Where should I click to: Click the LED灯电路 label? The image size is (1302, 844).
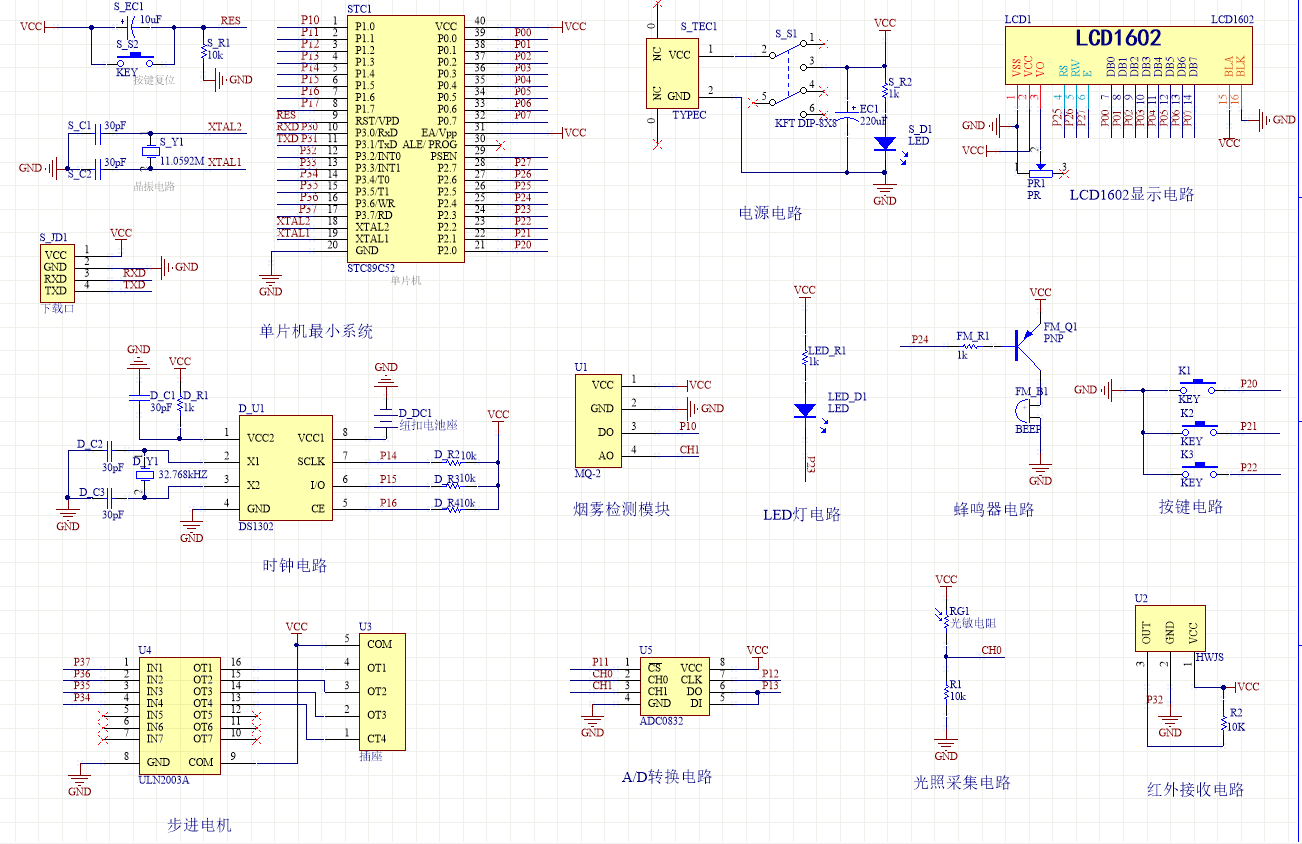tap(802, 514)
